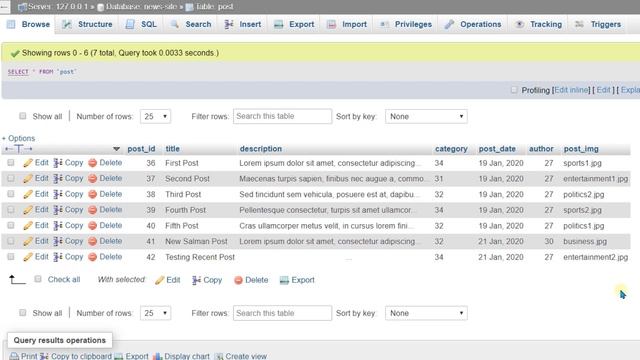
Task: Tick the checkbox for Third Post row
Action: coord(11,194)
